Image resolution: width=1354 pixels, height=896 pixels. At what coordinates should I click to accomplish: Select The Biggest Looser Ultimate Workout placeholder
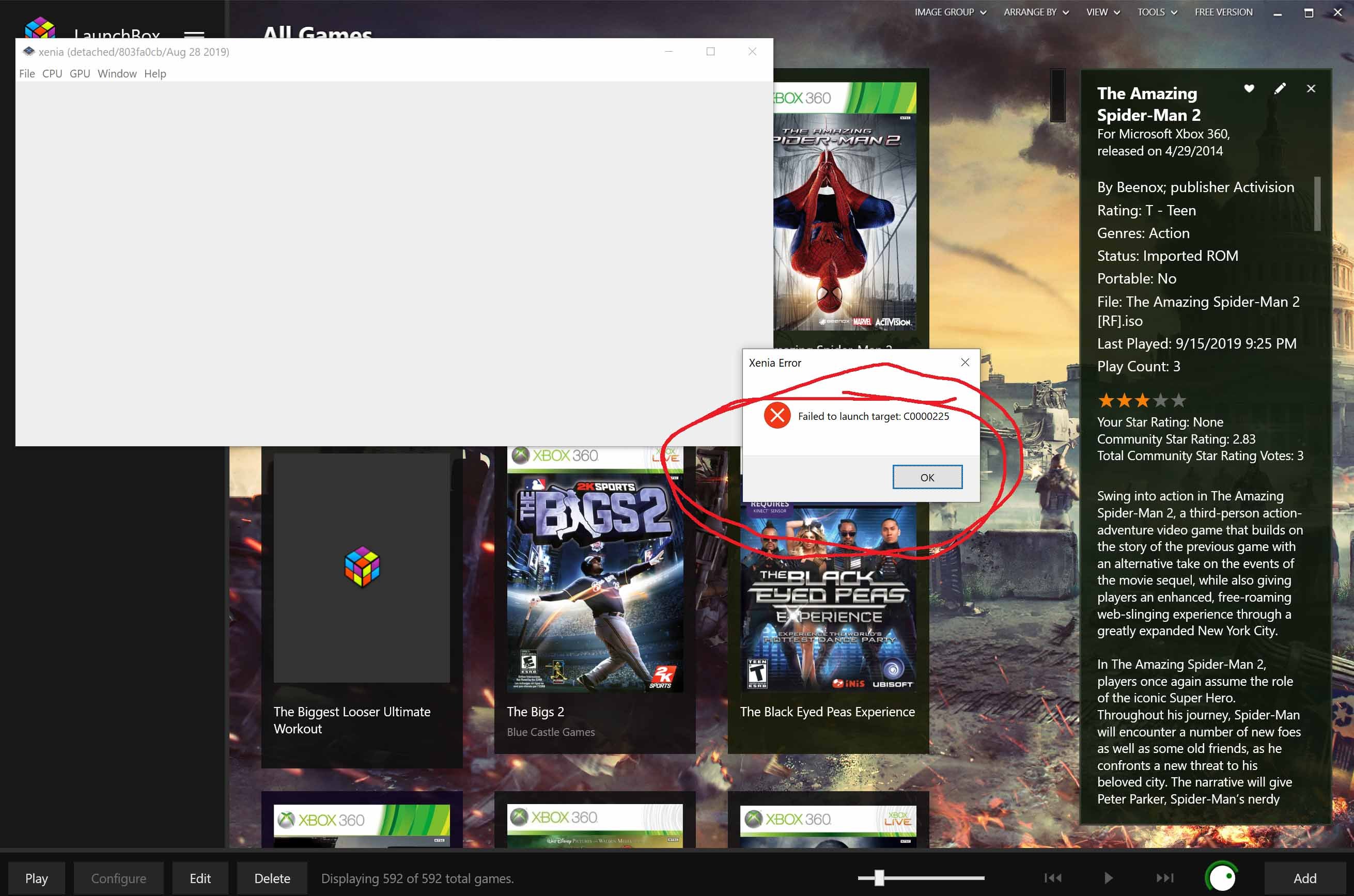[361, 568]
